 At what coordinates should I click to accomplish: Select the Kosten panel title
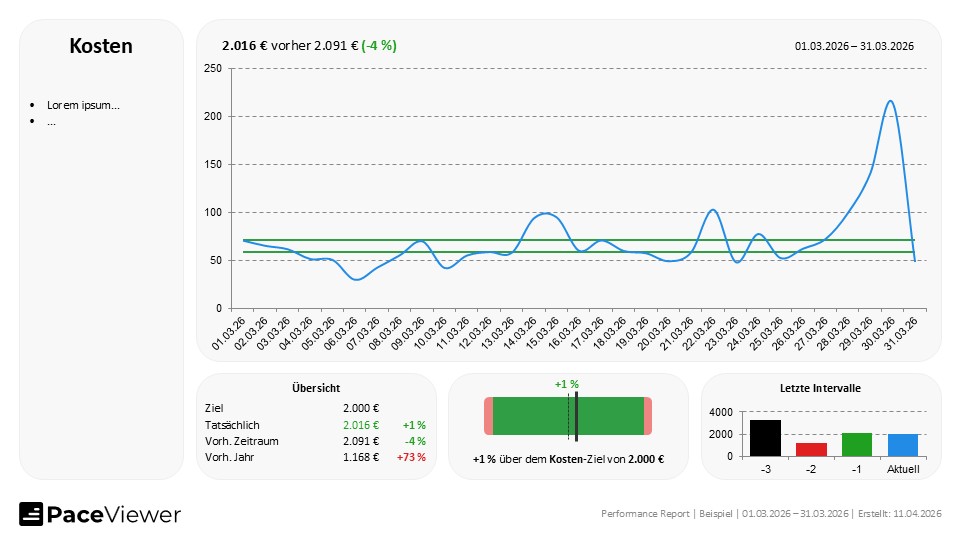(101, 46)
